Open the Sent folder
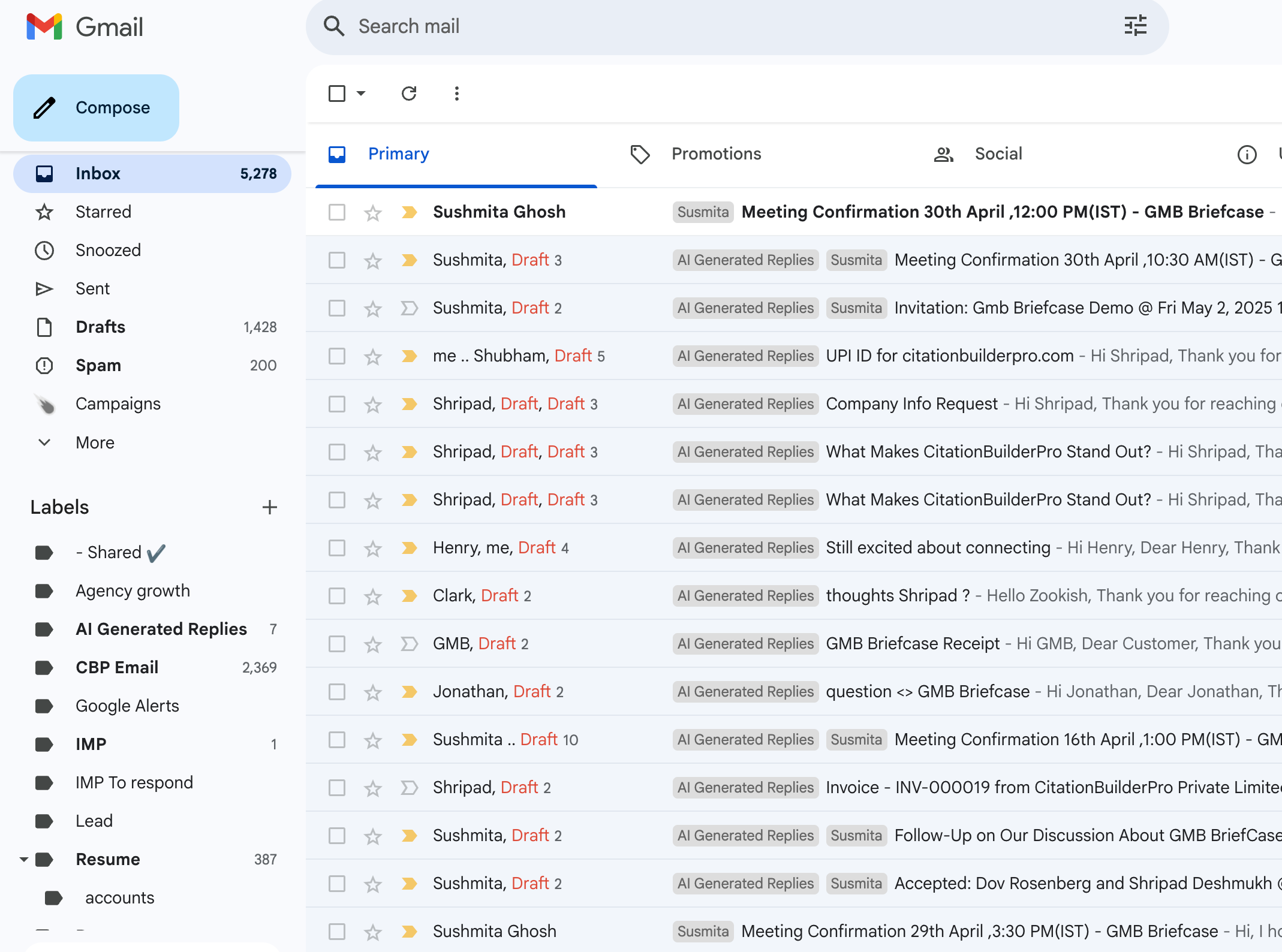This screenshot has width=1282, height=952. pos(152,289)
